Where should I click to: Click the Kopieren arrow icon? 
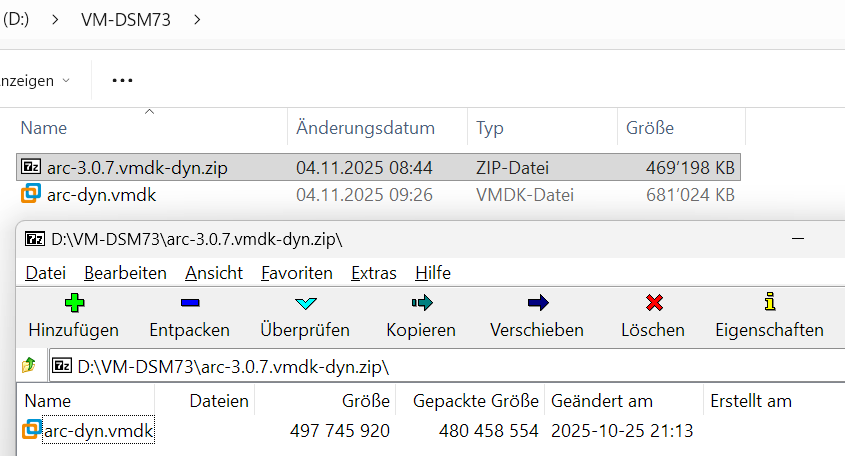pos(422,303)
